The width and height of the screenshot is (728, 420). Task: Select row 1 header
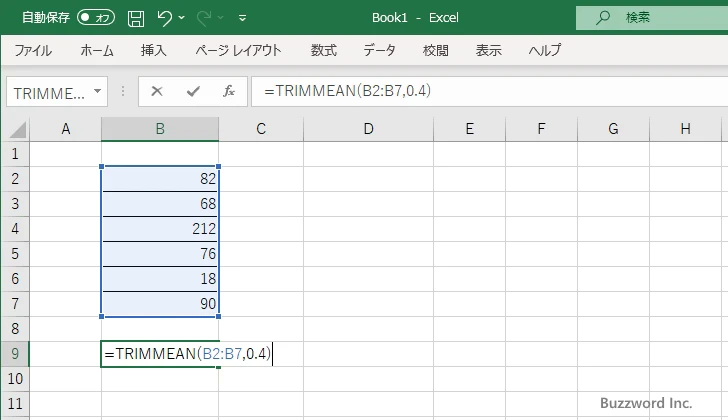15,154
